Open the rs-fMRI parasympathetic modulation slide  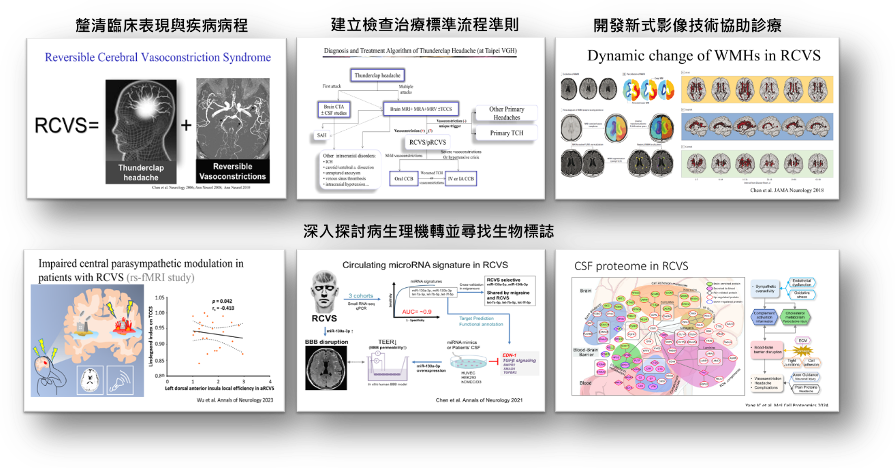point(154,330)
